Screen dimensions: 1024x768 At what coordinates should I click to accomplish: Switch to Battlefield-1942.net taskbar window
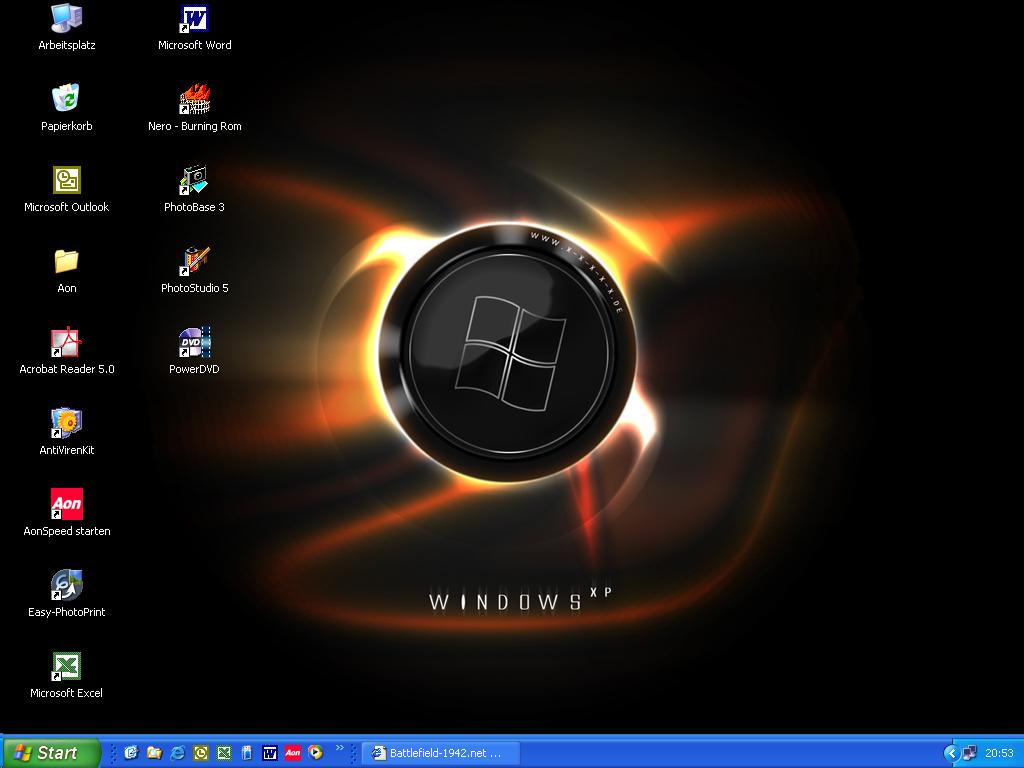point(441,753)
